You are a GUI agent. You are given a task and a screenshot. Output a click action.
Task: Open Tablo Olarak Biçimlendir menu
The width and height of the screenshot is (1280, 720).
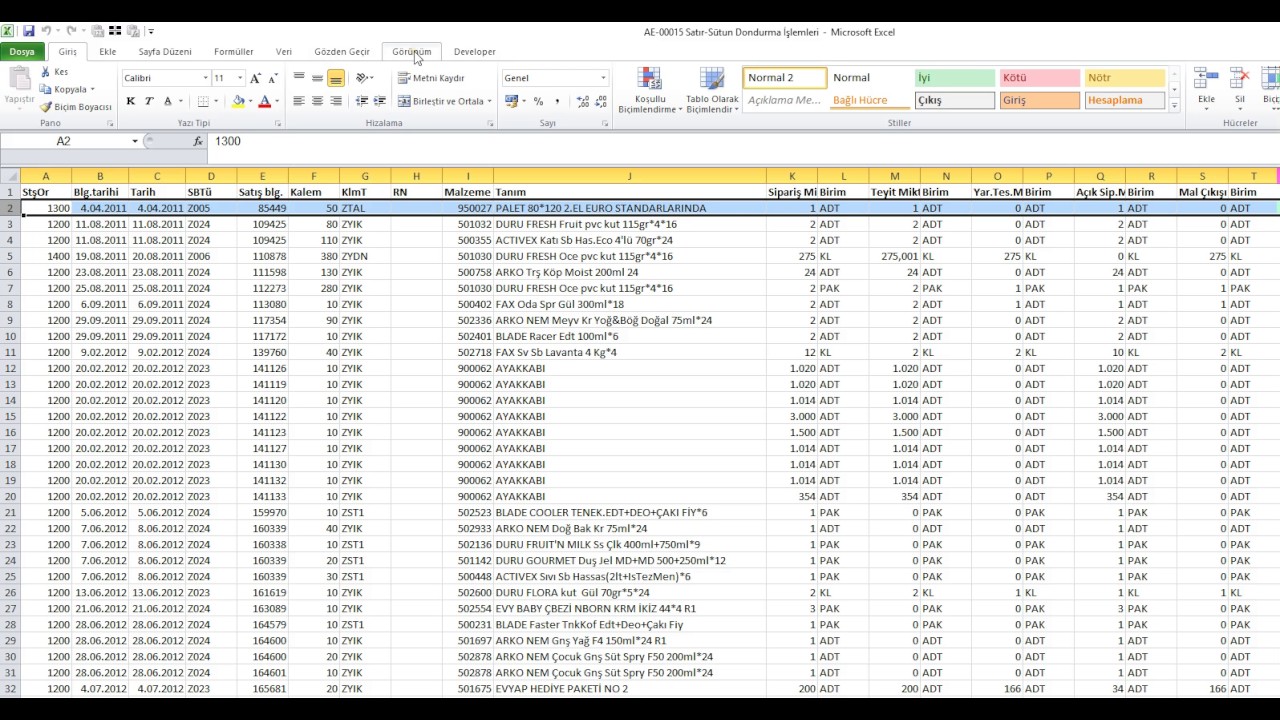click(x=712, y=91)
